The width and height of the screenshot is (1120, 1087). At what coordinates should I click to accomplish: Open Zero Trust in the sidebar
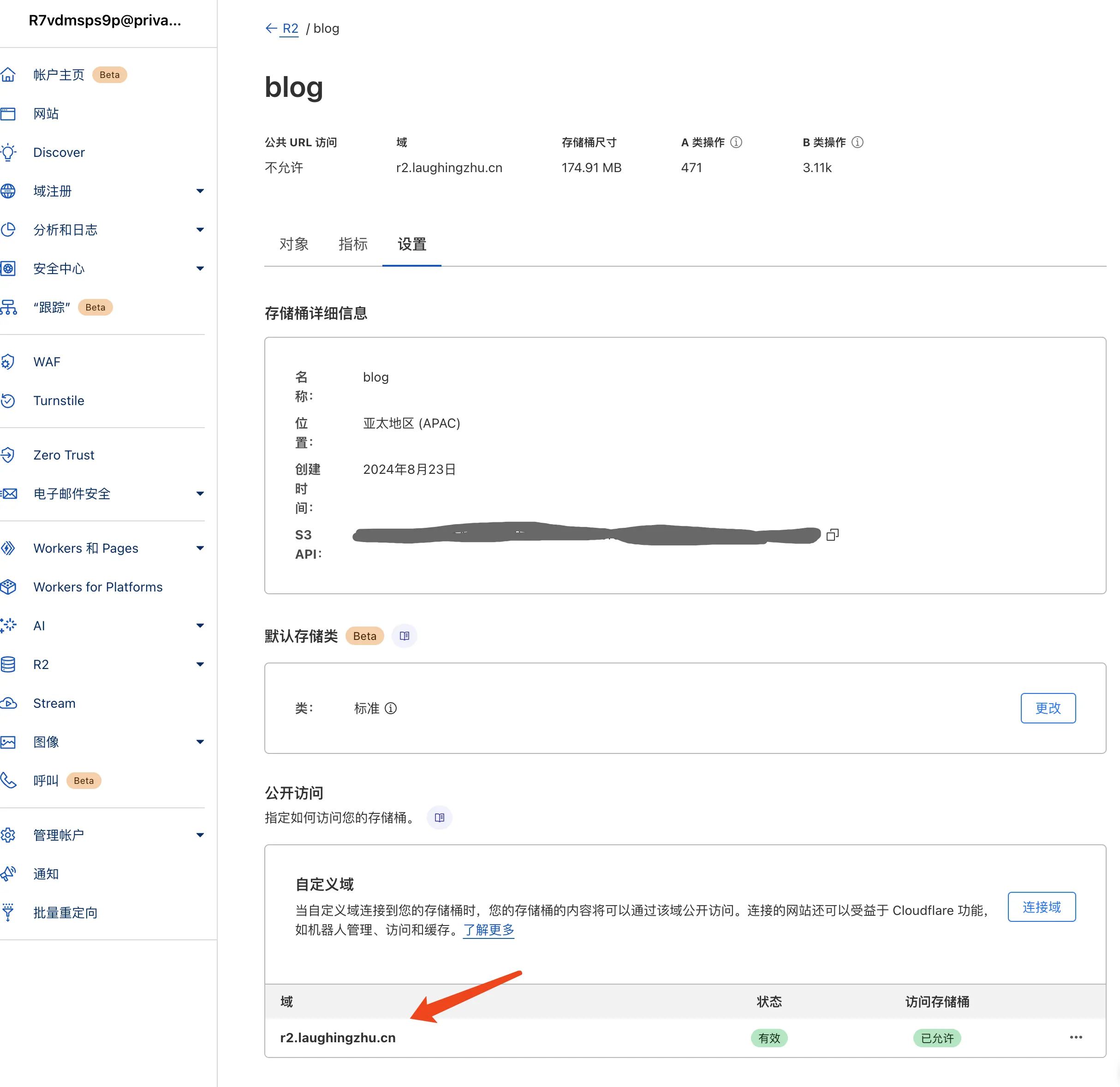click(x=64, y=455)
